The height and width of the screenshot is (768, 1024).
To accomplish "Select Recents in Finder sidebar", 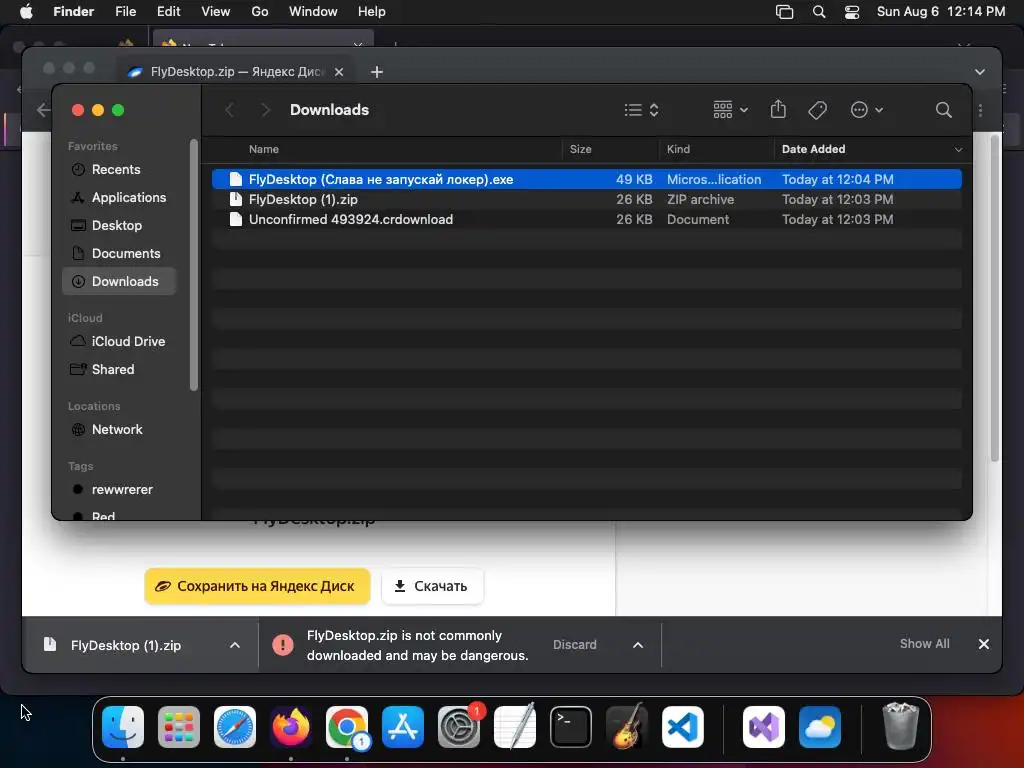I will click(x=118, y=170).
